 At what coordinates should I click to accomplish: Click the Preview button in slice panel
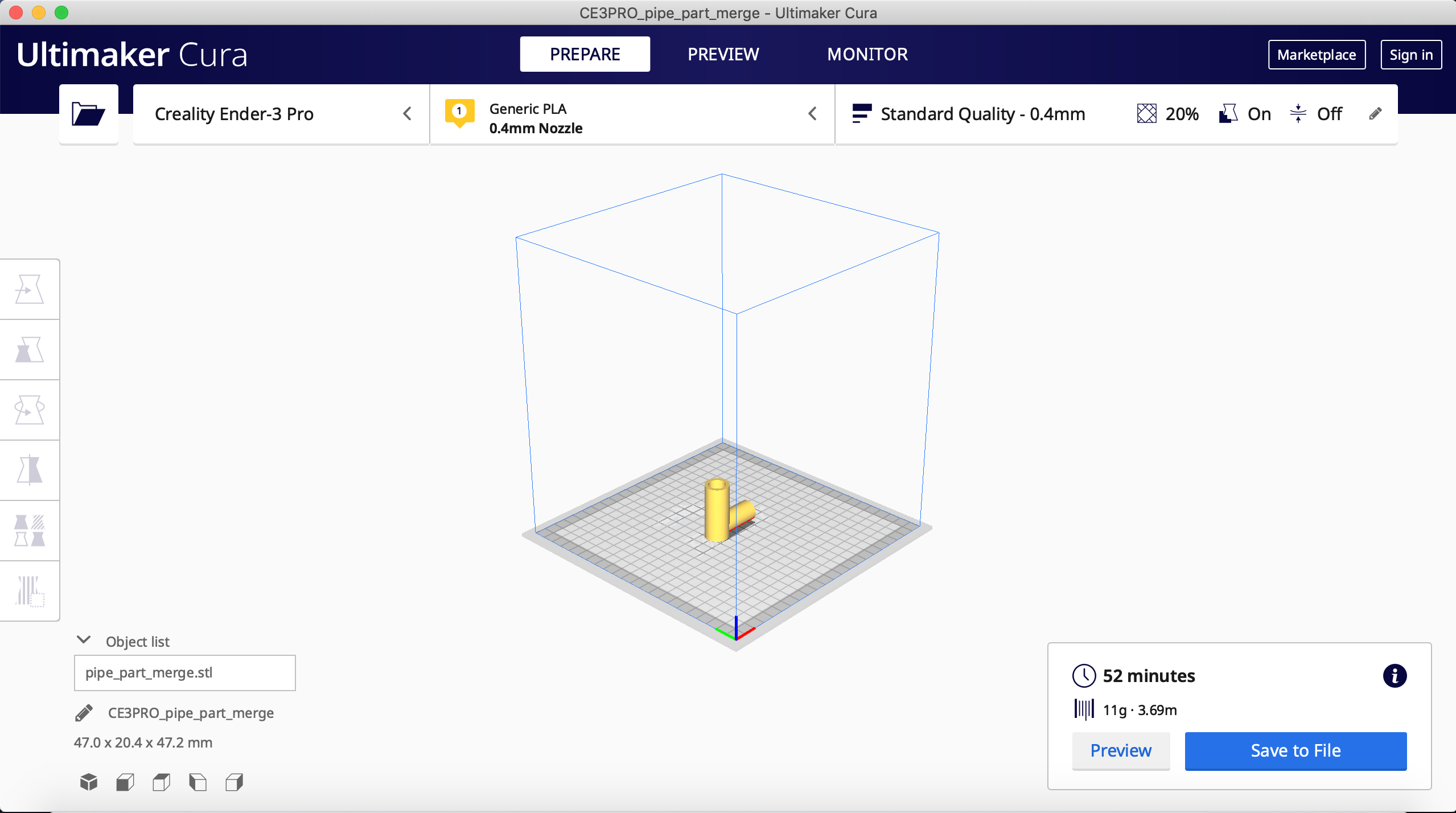click(1121, 750)
